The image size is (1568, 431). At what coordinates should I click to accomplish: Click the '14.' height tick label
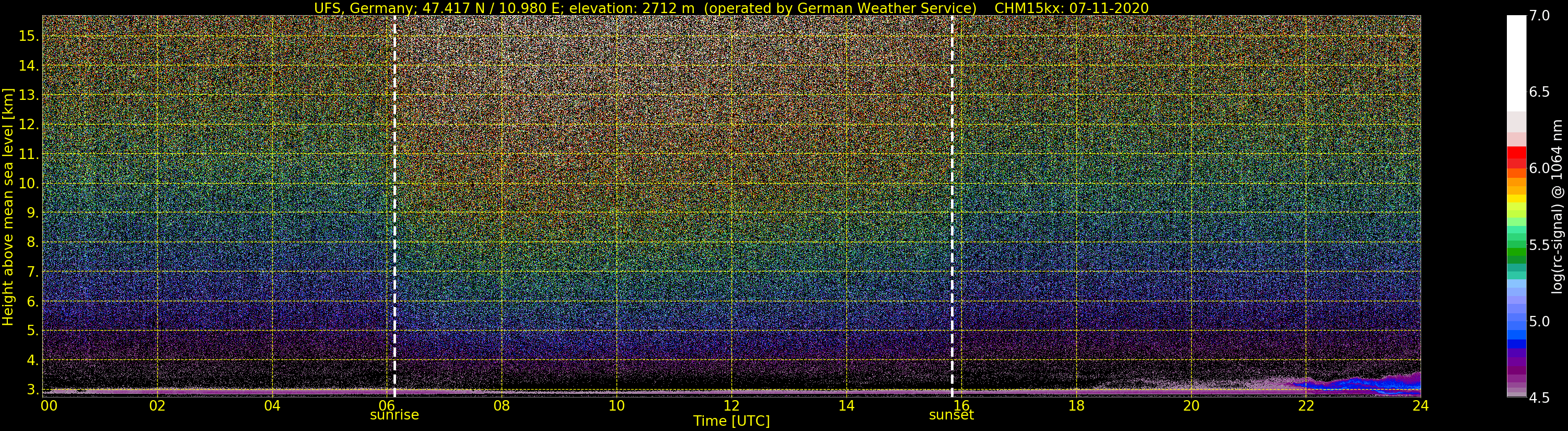[28, 66]
